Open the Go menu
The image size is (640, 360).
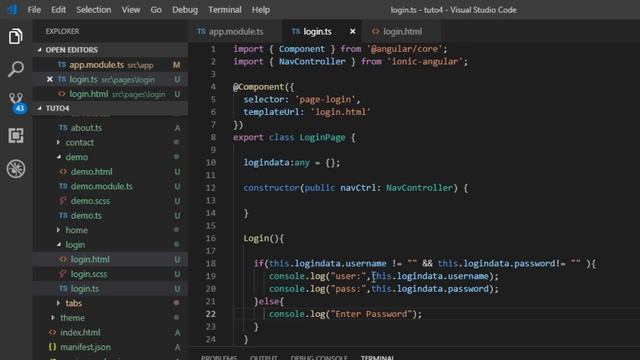coord(156,10)
